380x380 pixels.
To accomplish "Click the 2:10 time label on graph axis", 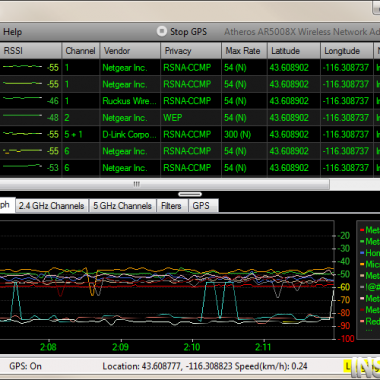I will [192, 347].
